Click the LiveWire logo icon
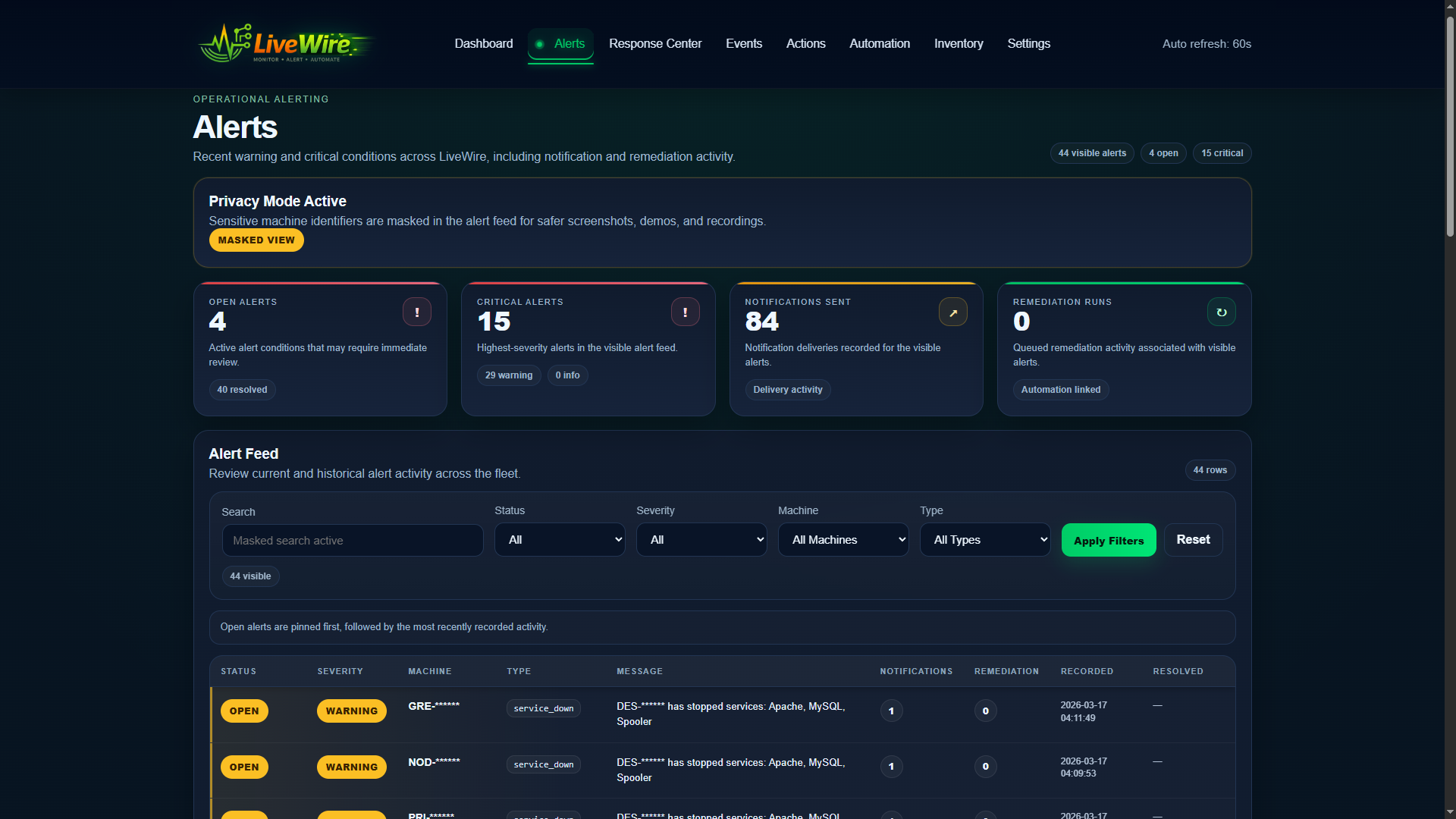1456x819 pixels. coord(225,43)
